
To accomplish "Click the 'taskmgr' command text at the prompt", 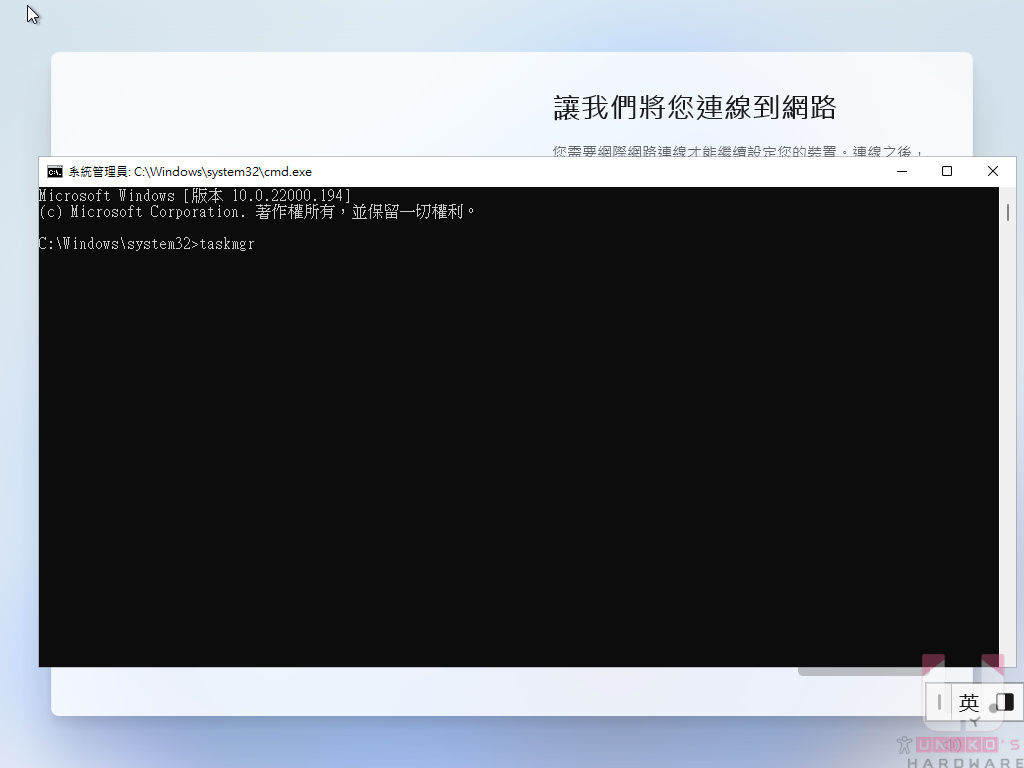I will [x=227, y=244].
